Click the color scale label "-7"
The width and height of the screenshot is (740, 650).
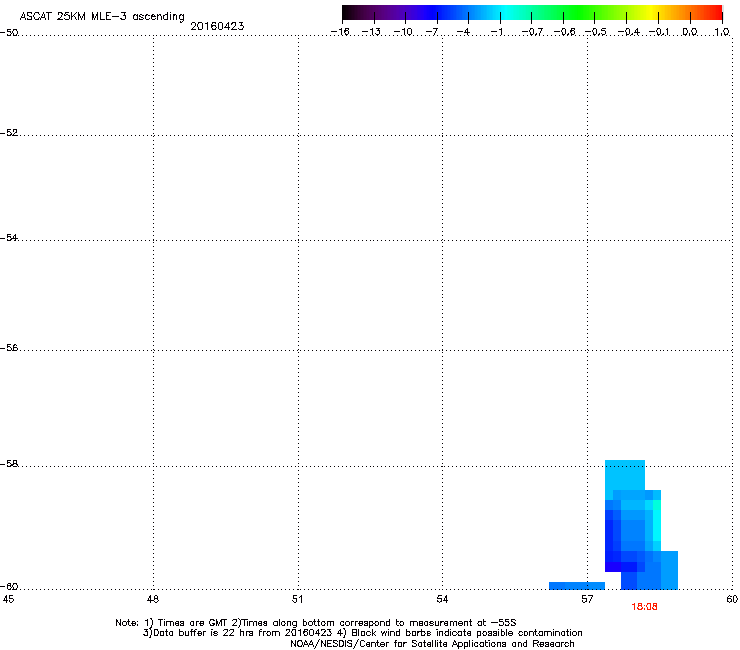(432, 32)
